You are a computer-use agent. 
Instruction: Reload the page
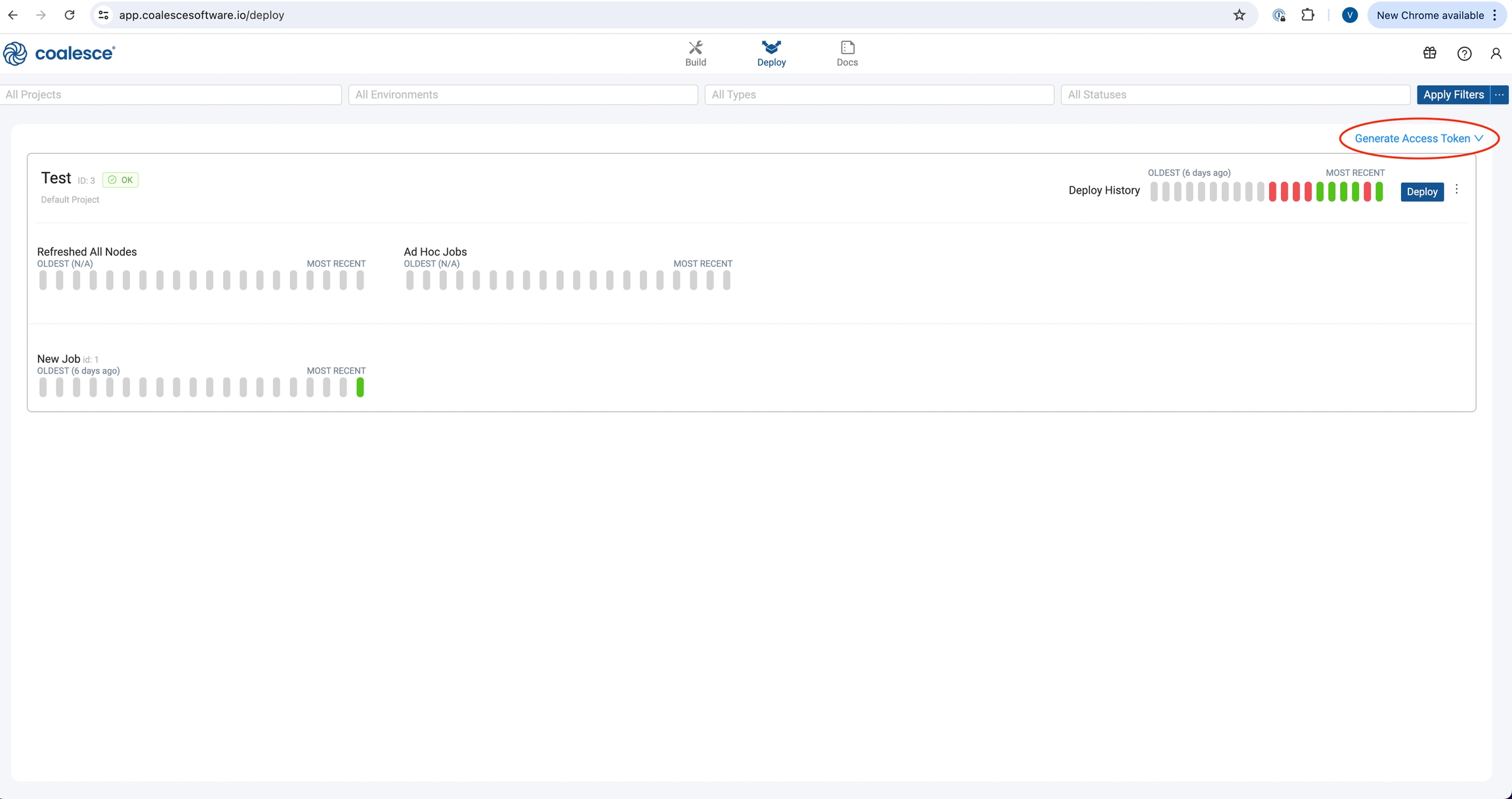(x=70, y=15)
